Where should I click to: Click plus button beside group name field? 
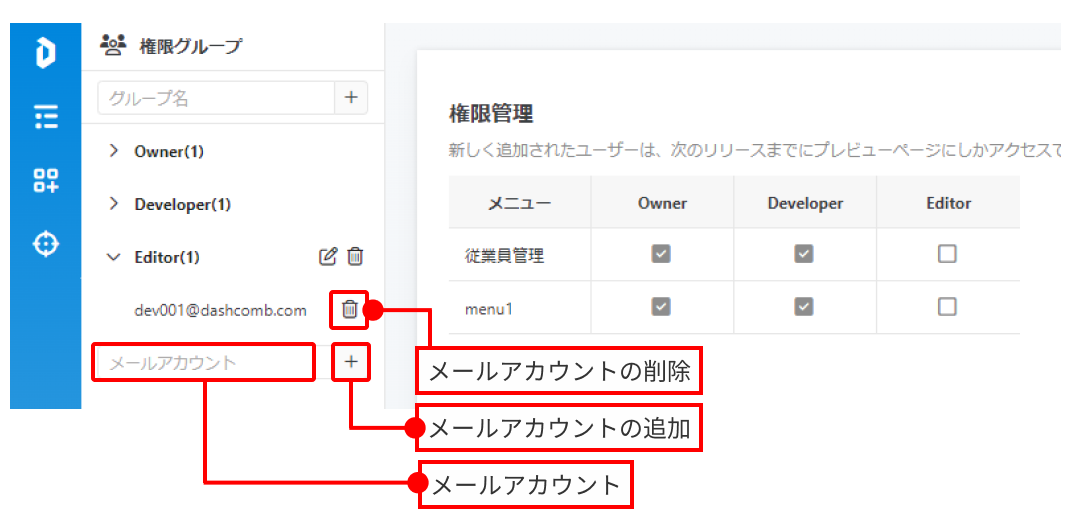click(351, 98)
